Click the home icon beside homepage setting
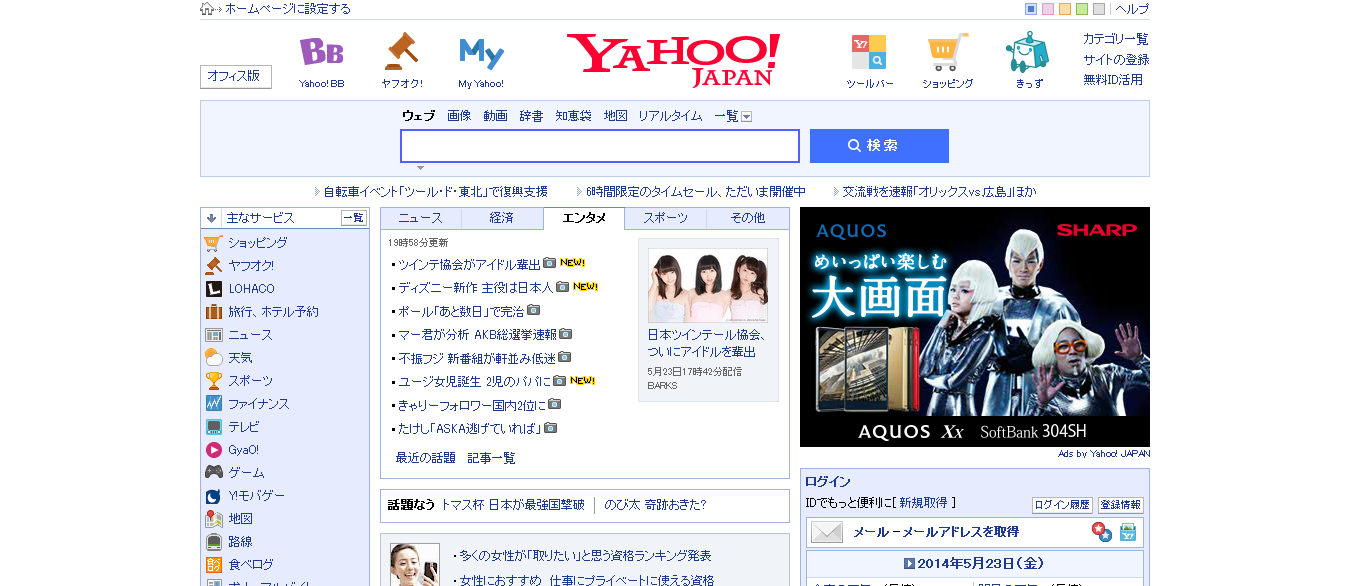The height and width of the screenshot is (586, 1349). pos(207,9)
